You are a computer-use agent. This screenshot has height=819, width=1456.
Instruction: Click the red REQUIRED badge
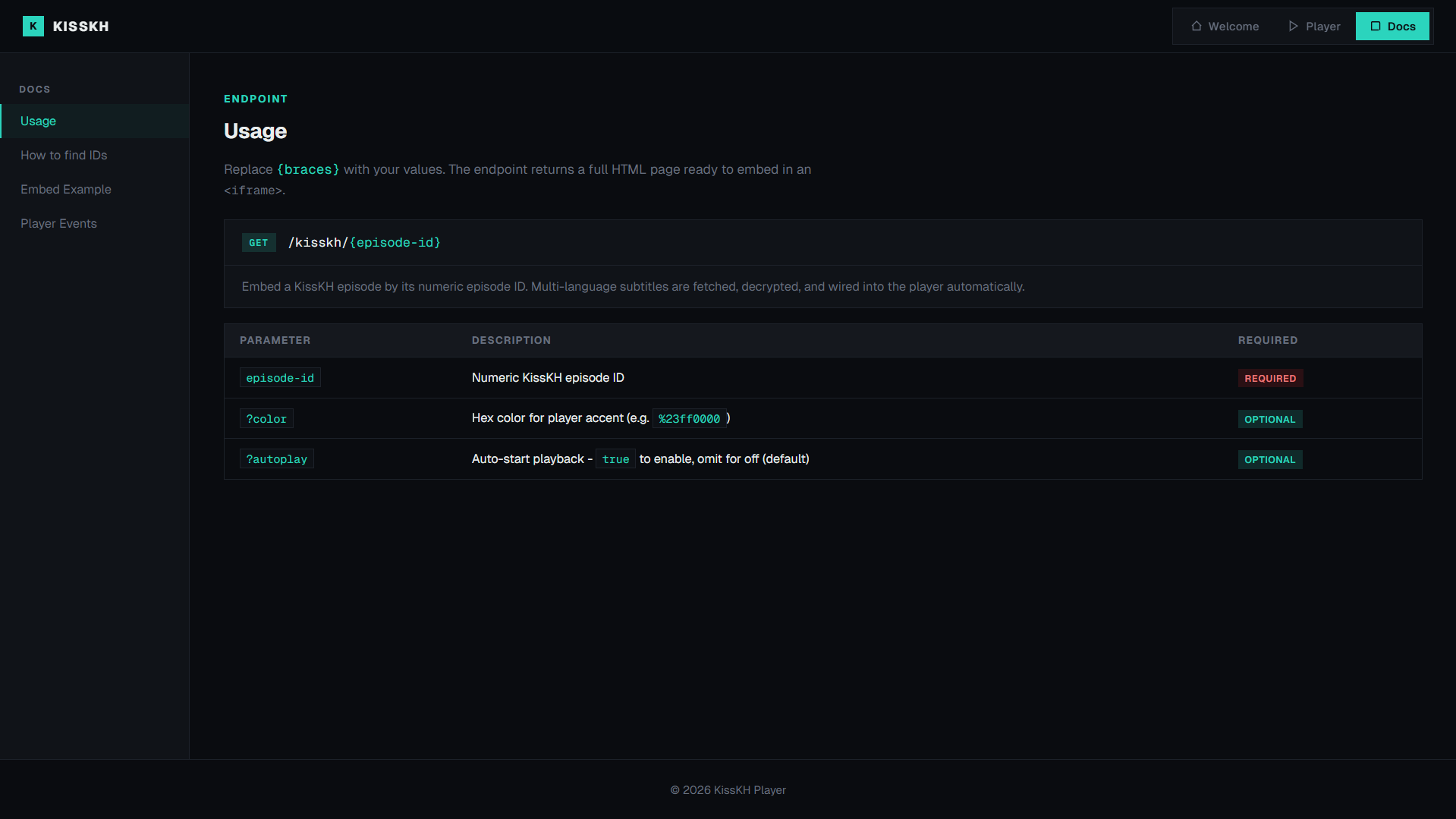click(1270, 378)
